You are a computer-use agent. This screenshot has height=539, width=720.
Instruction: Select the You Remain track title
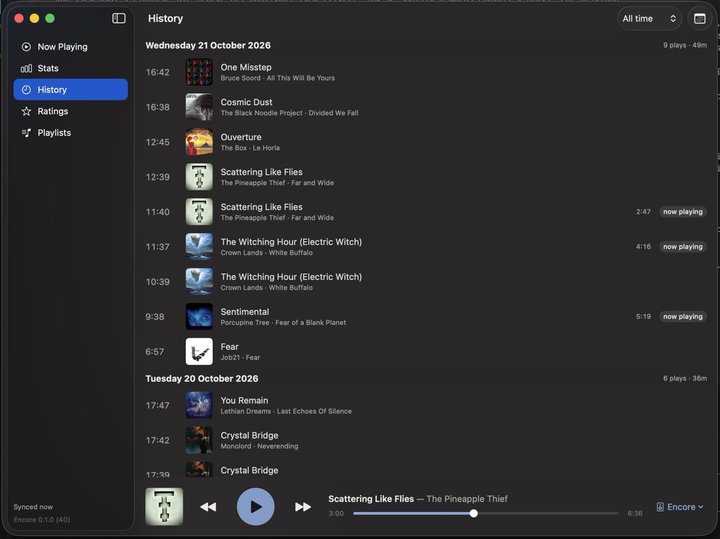pos(244,400)
